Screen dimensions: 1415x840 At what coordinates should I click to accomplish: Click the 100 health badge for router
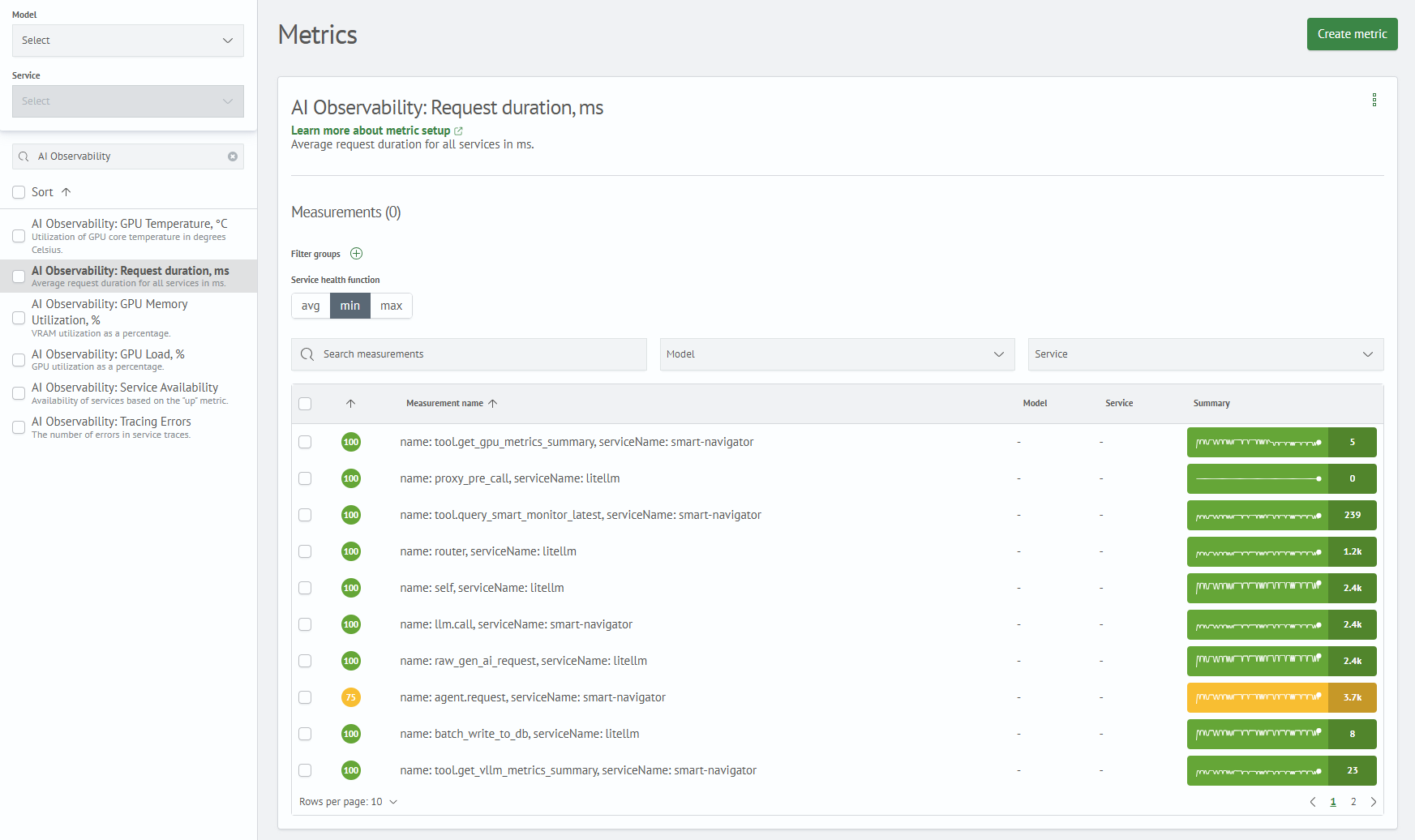tap(351, 551)
